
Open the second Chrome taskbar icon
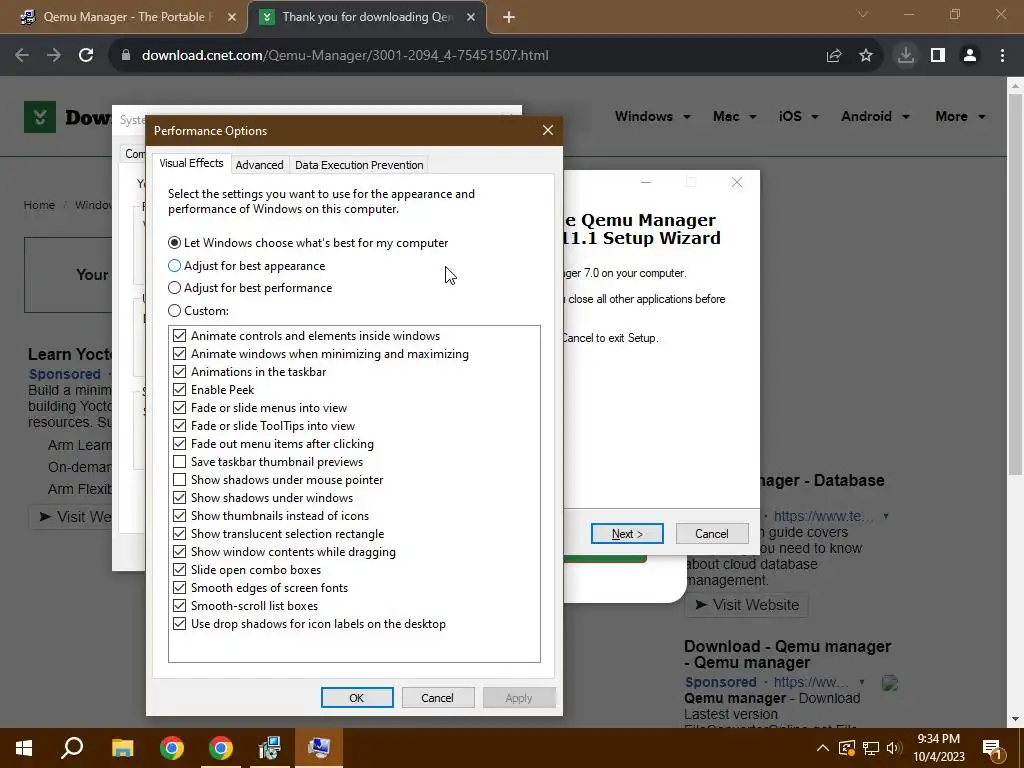221,748
